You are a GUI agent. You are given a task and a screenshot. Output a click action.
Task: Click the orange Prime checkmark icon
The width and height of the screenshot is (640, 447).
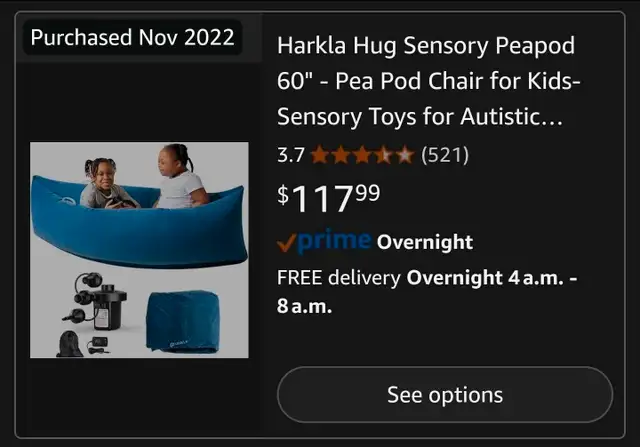(x=286, y=243)
